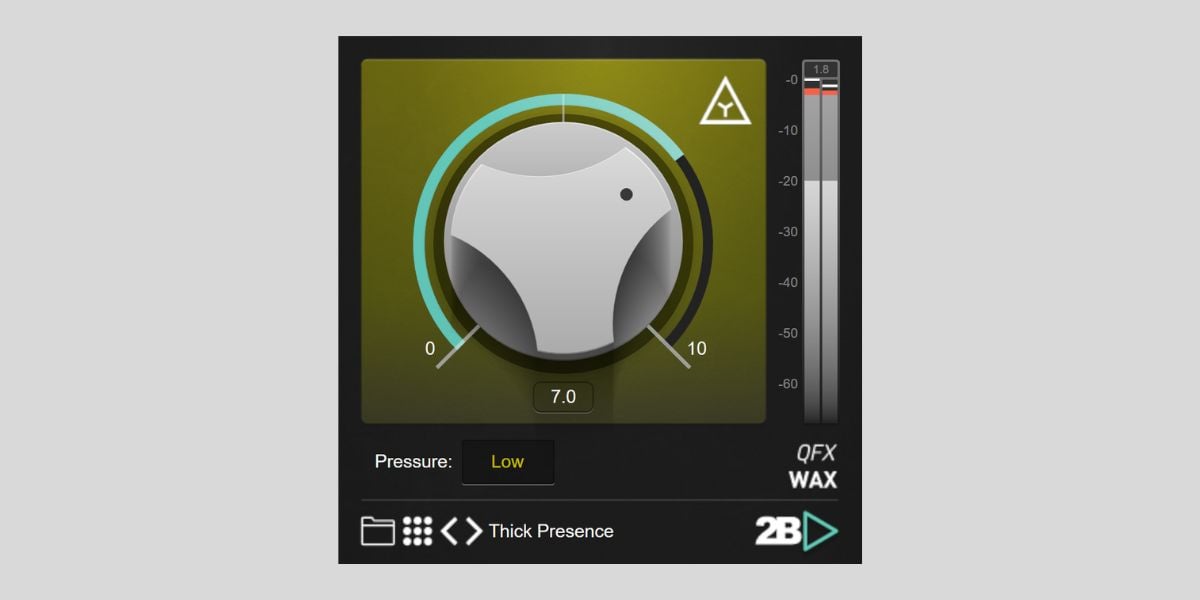Click the Thick Presence preset name
Viewport: 1200px width, 600px height.
(551, 531)
